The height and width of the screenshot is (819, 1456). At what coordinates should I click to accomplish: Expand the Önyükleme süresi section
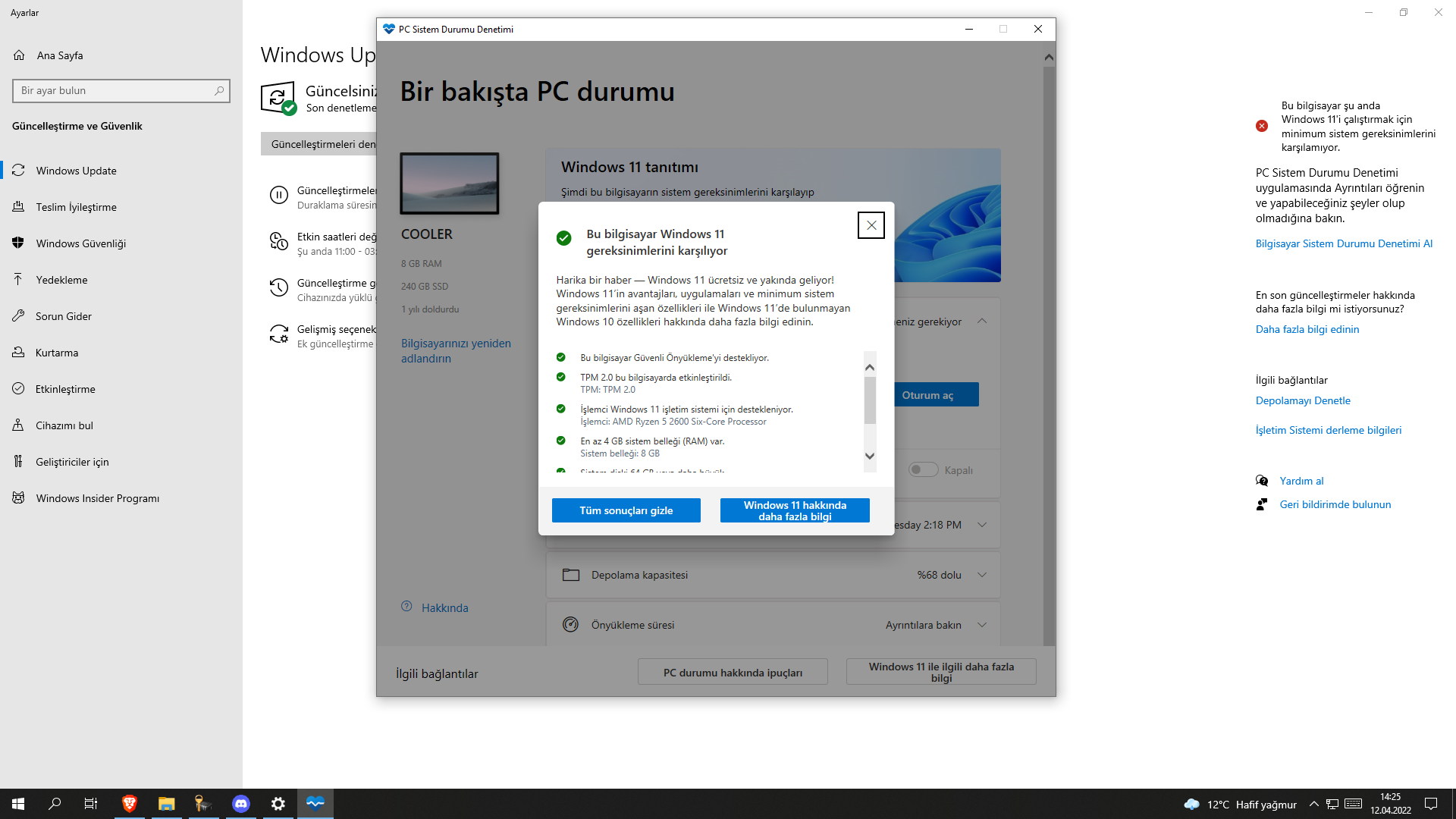click(982, 625)
